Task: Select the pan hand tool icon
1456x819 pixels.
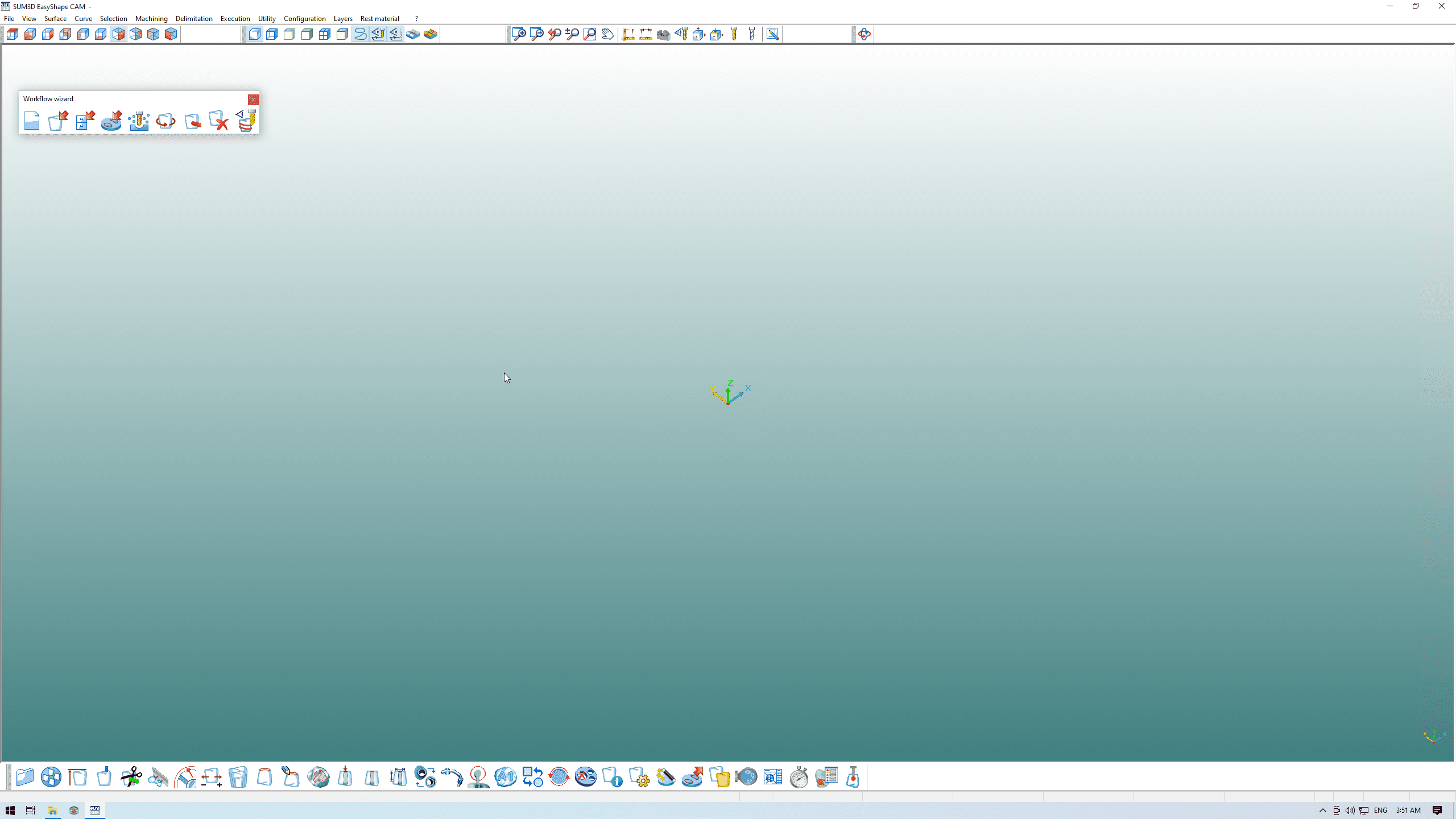Action: click(607, 34)
